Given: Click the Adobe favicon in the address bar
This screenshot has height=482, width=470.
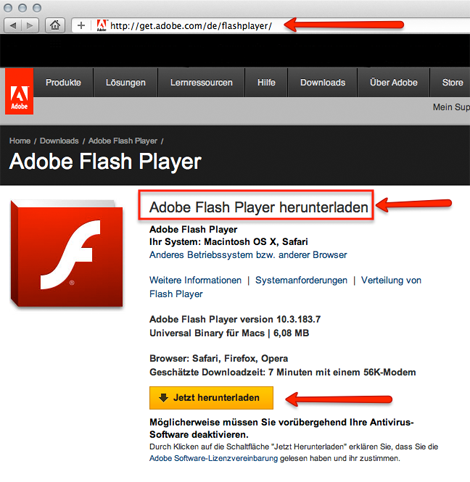Looking at the screenshot, I should click(x=101, y=25).
